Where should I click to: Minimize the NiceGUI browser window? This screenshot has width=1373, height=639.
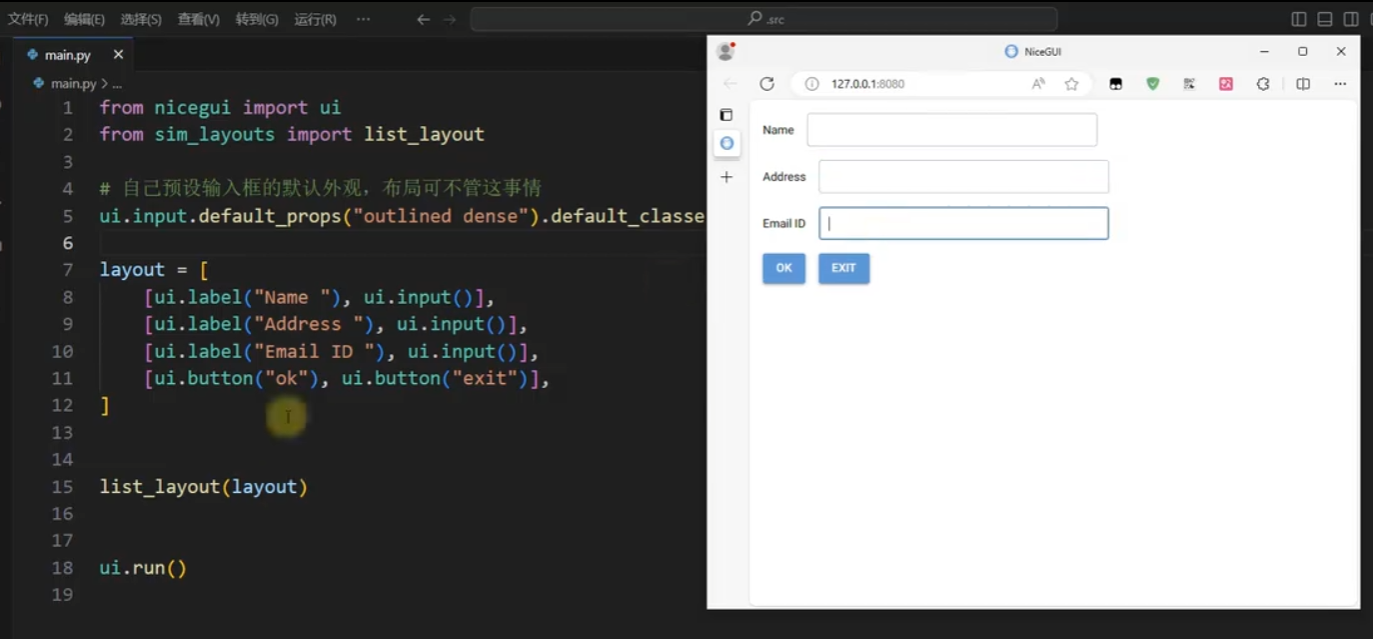point(1264,51)
